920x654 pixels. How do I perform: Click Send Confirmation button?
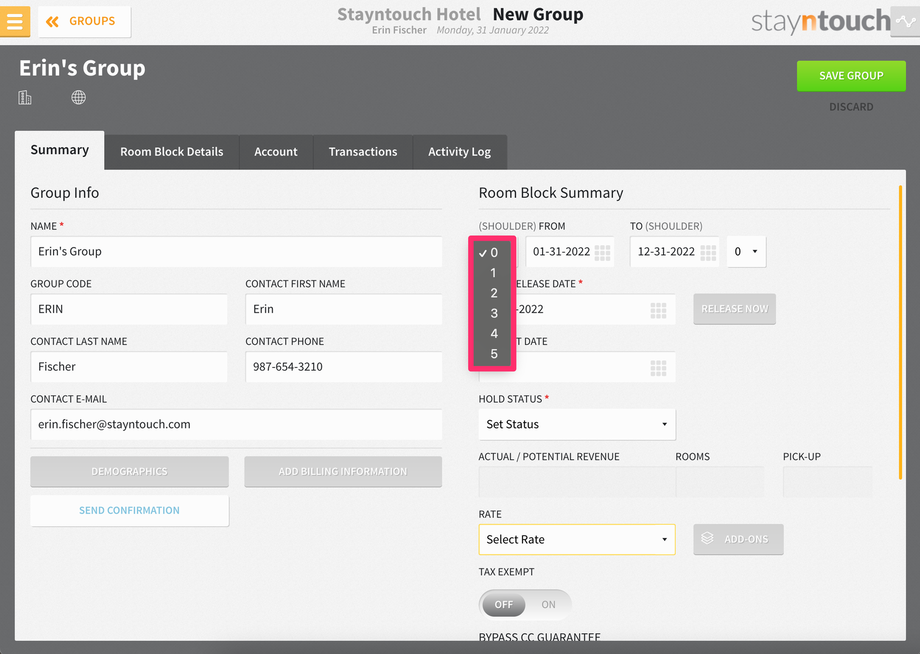pyautogui.click(x=129, y=511)
